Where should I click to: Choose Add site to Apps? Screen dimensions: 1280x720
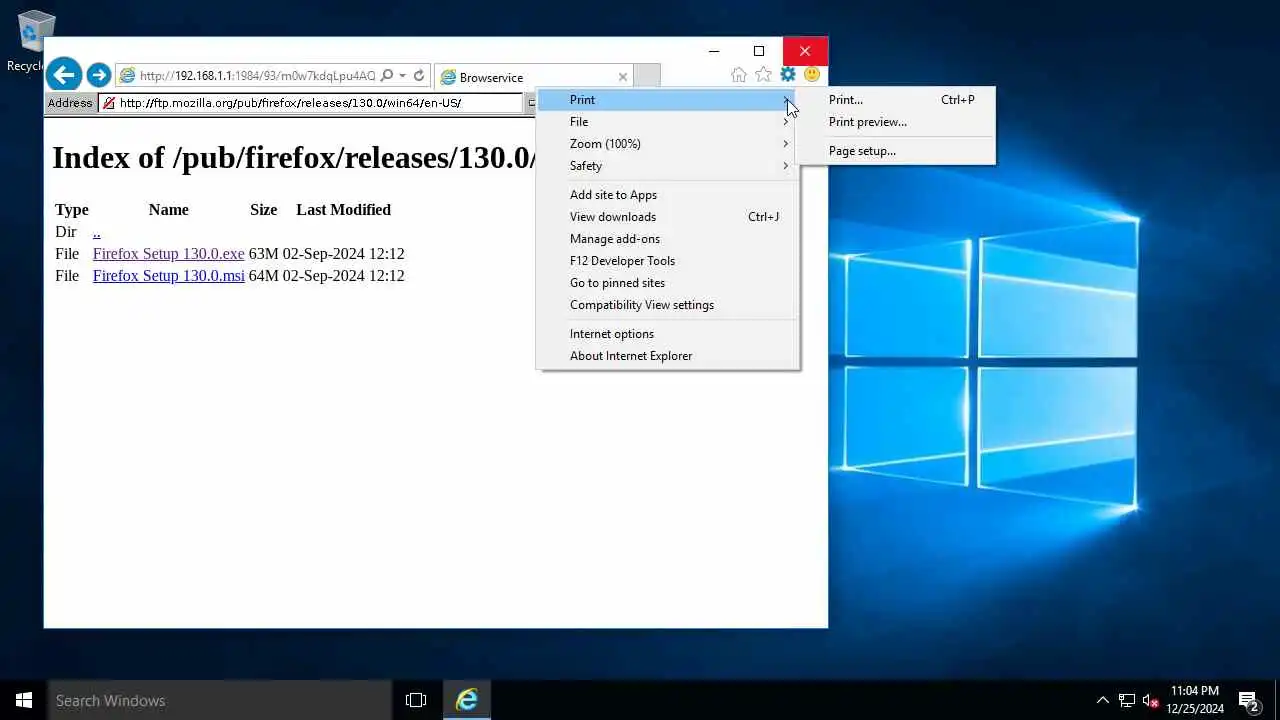667,195
